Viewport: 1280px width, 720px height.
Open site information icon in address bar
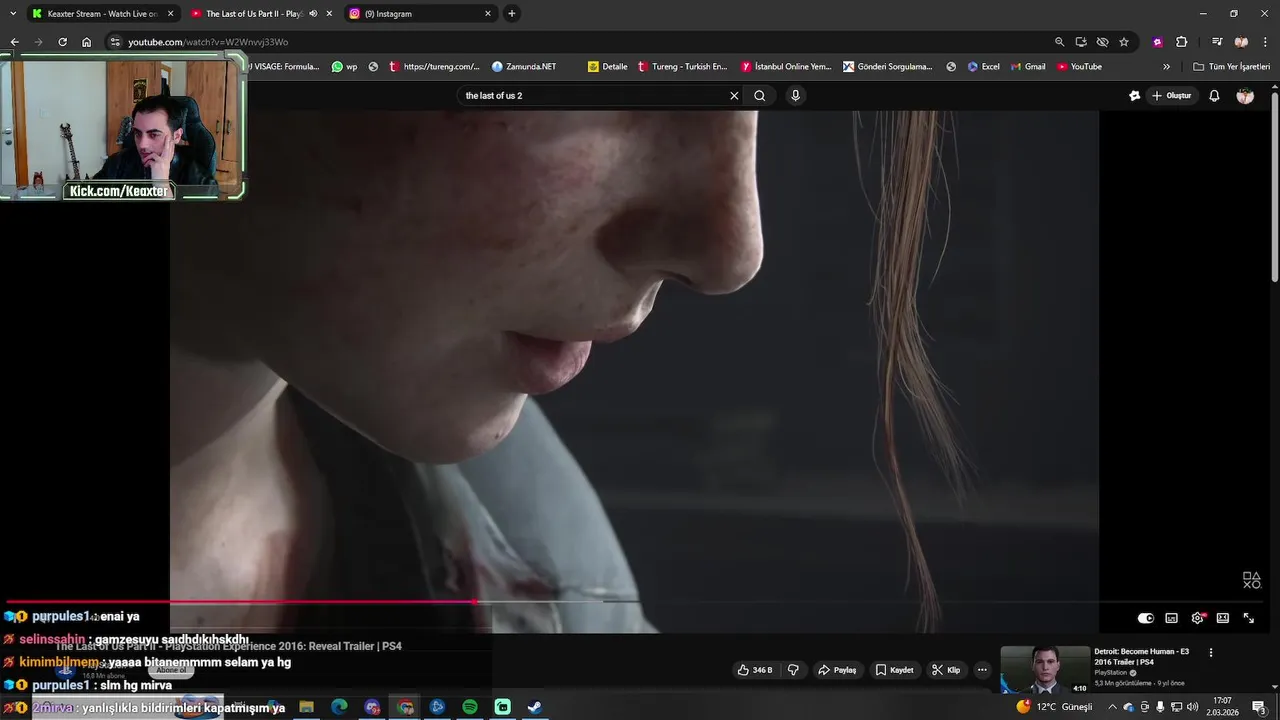tap(115, 42)
